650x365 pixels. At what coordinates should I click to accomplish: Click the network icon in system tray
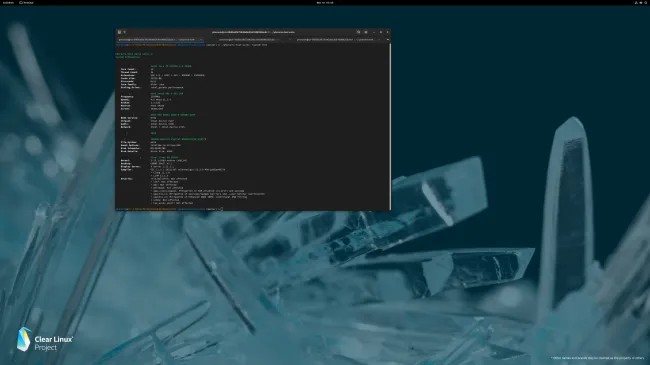click(x=636, y=2)
